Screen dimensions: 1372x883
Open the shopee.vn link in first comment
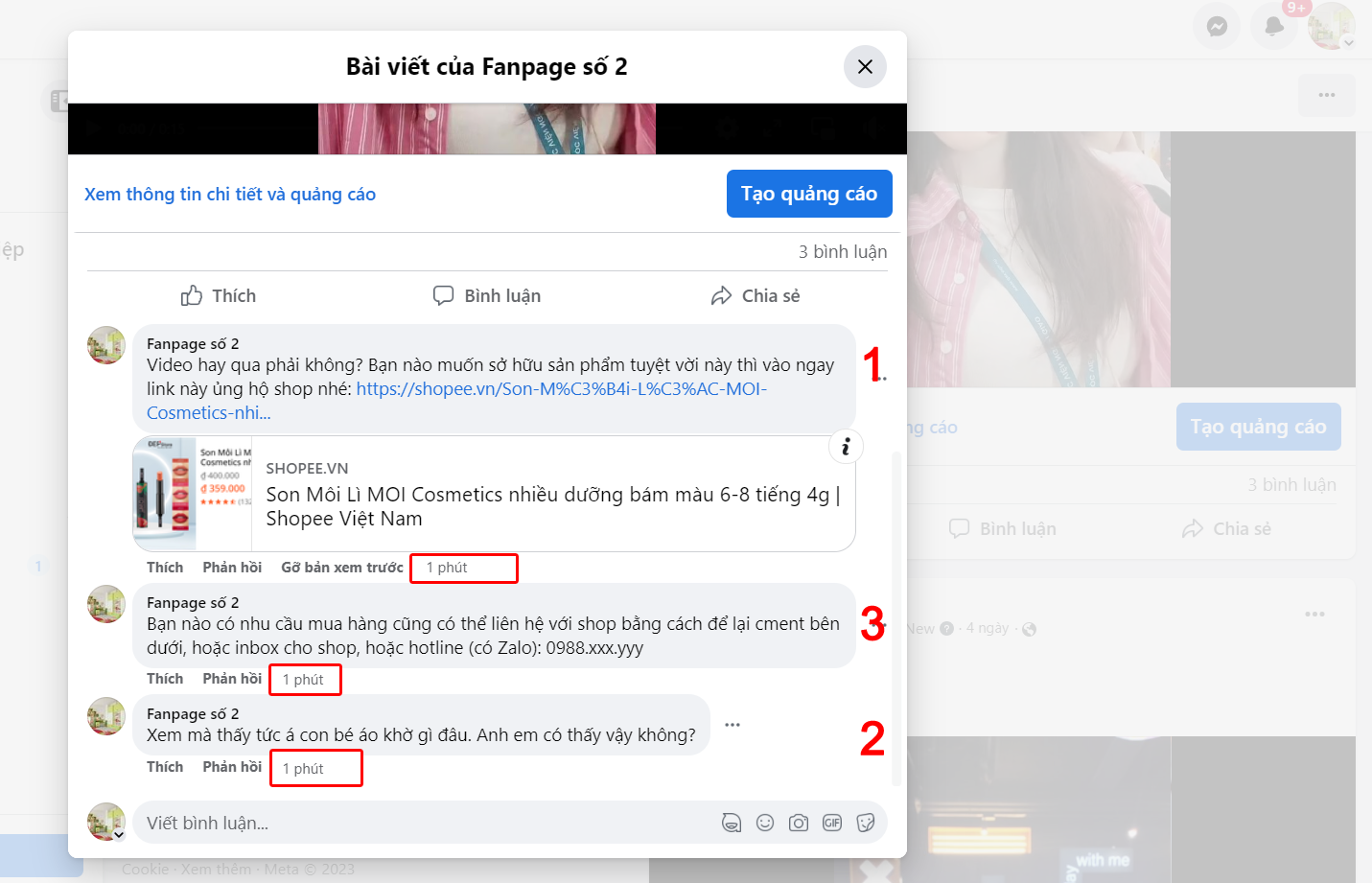[x=456, y=401]
